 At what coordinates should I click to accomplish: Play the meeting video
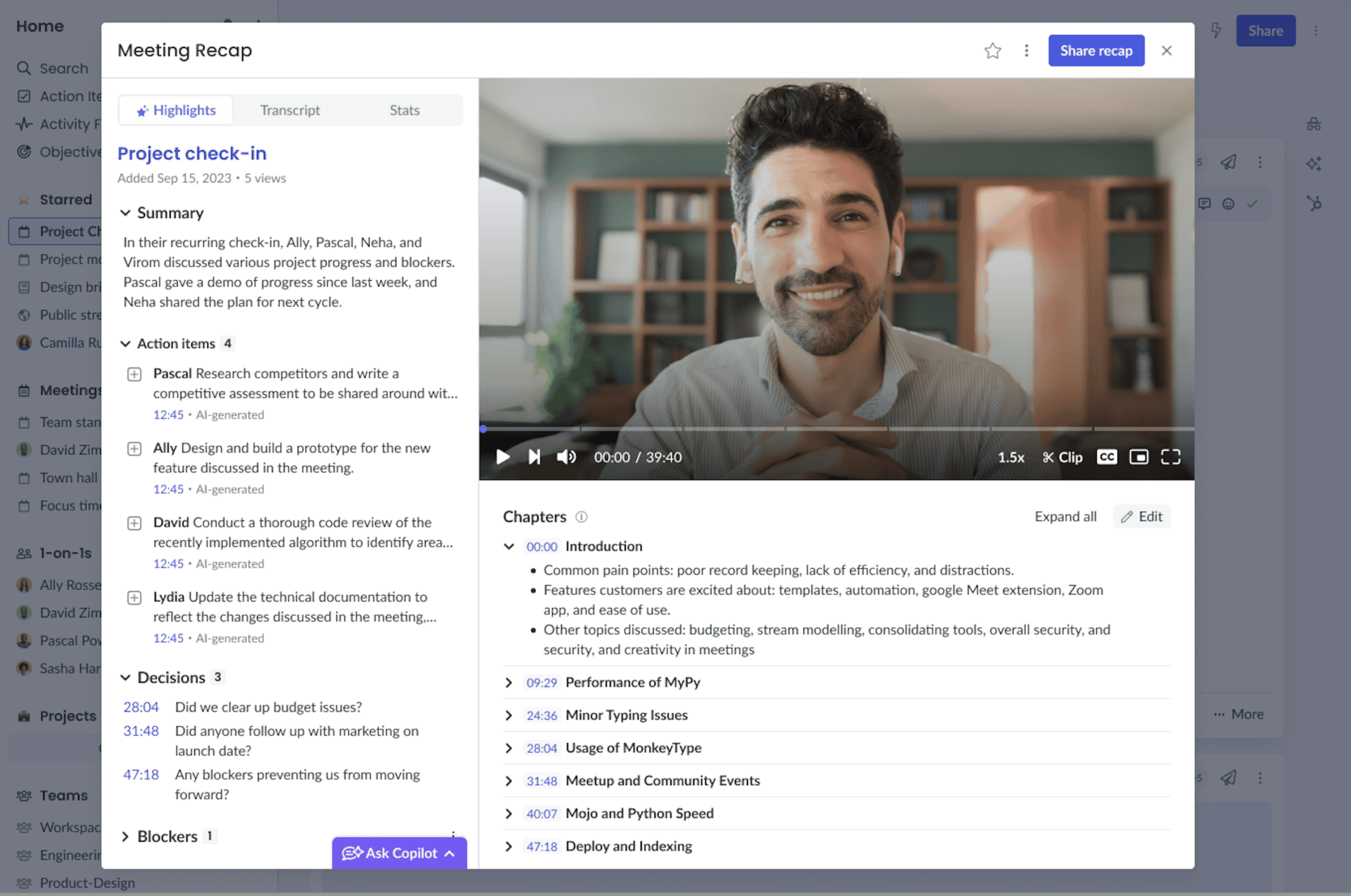(x=503, y=457)
